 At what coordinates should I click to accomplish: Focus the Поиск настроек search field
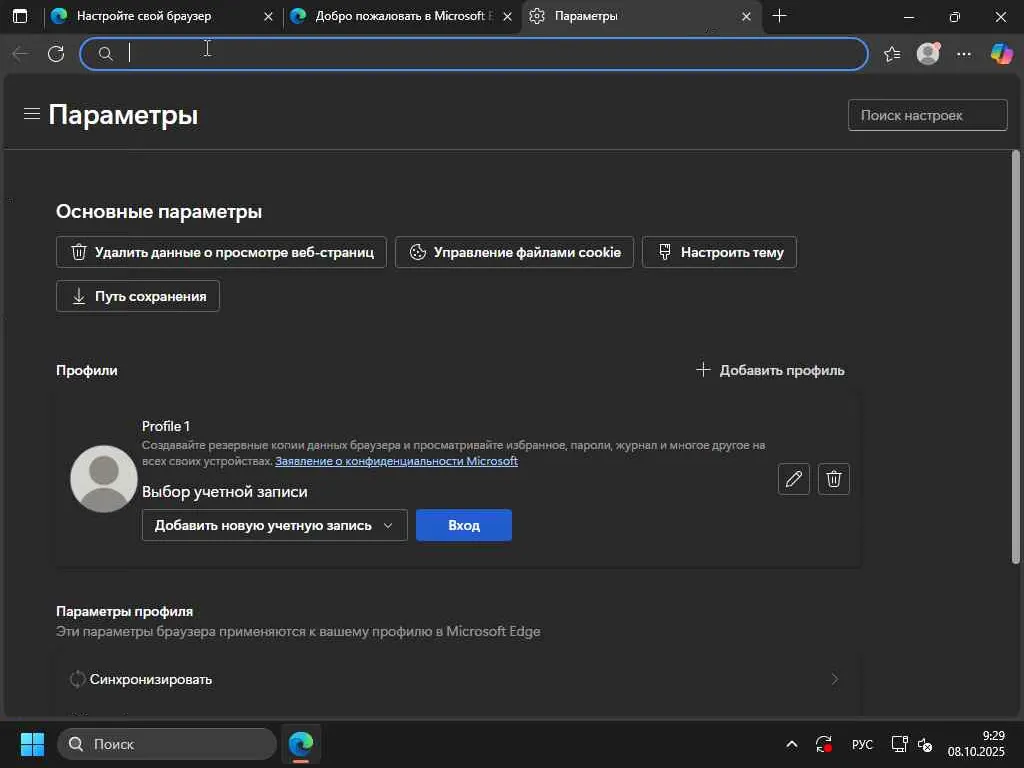(x=927, y=115)
